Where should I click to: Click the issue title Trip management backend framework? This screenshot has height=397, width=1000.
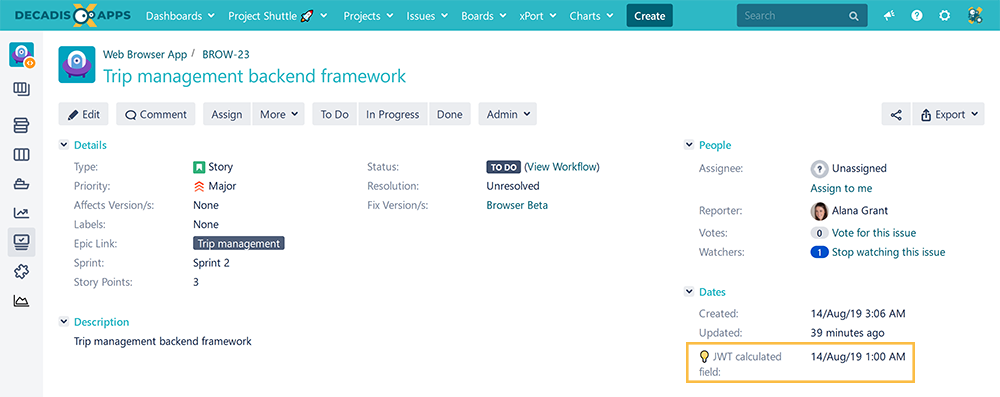click(254, 76)
